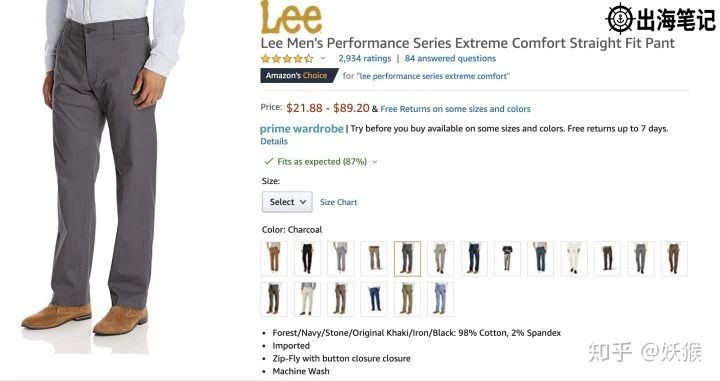Open the 2,934 ratings link
The image size is (720, 381).
[x=365, y=58]
